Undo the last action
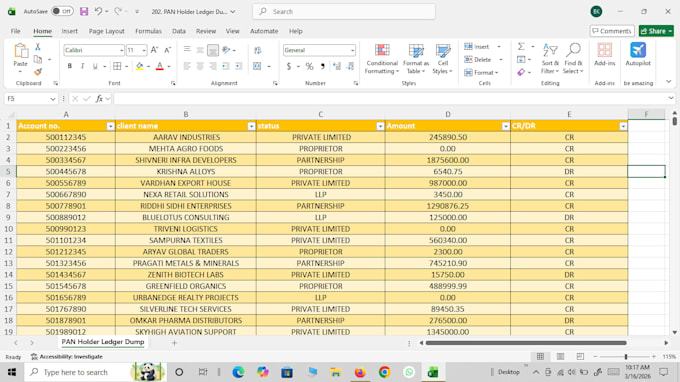This screenshot has height=382, width=680. 98,12
